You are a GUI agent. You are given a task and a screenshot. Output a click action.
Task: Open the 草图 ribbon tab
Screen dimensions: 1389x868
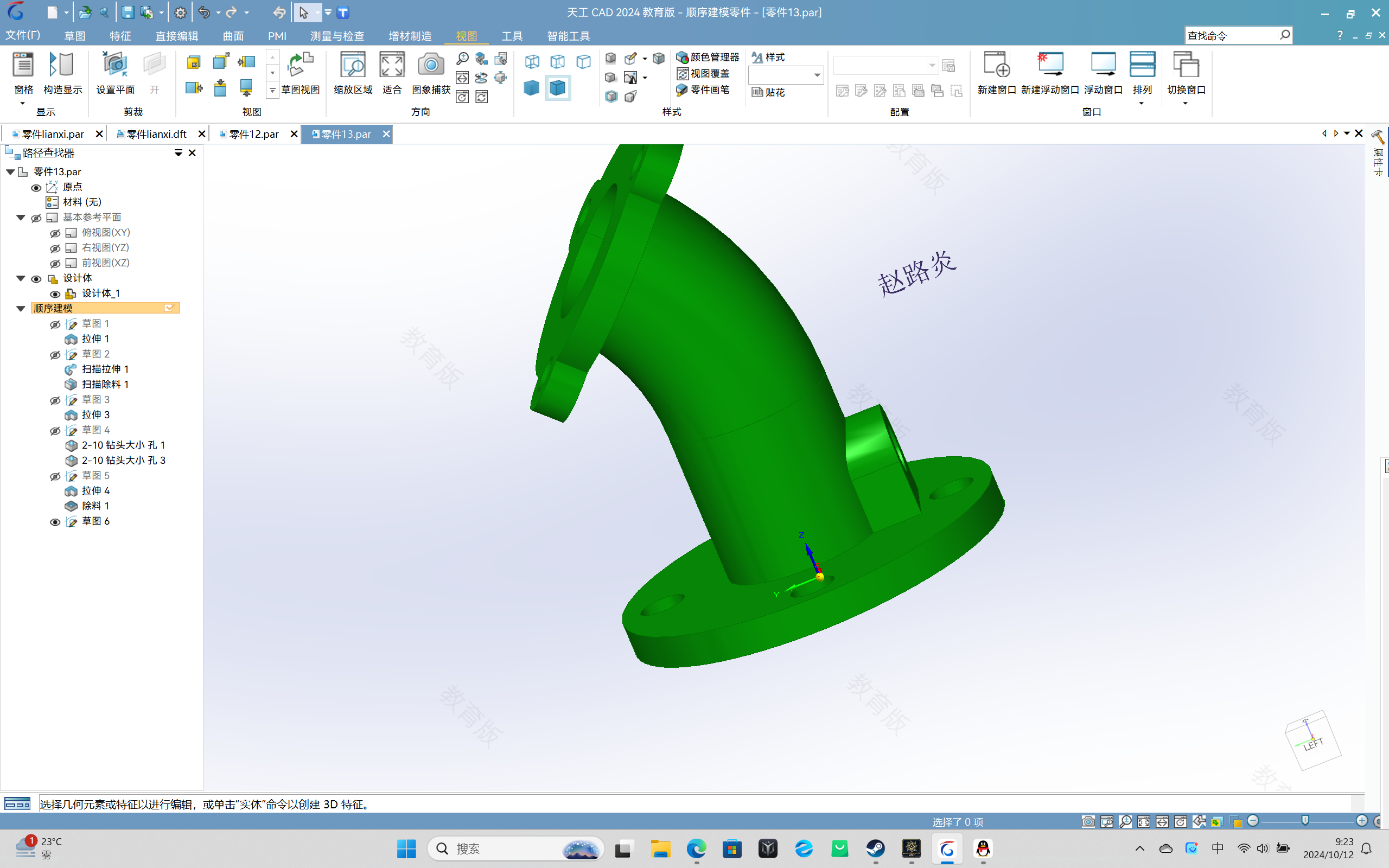coord(75,36)
